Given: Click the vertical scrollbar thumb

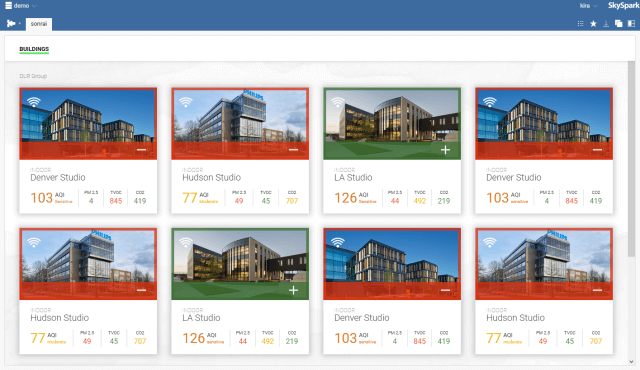Looking at the screenshot, I should (x=631, y=159).
